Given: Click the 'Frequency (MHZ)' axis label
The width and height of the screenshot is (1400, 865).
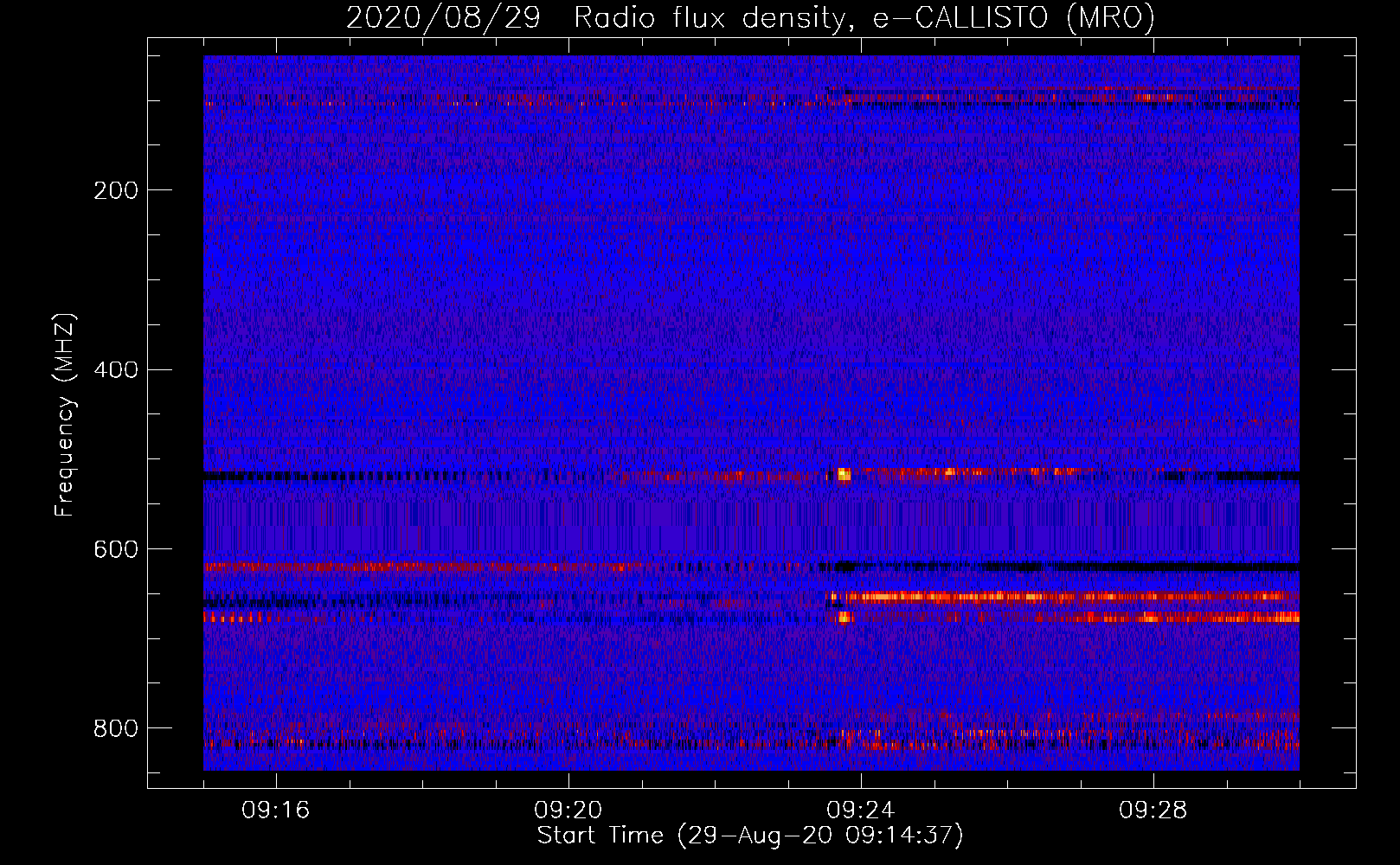Looking at the screenshot, I should pos(64,415).
